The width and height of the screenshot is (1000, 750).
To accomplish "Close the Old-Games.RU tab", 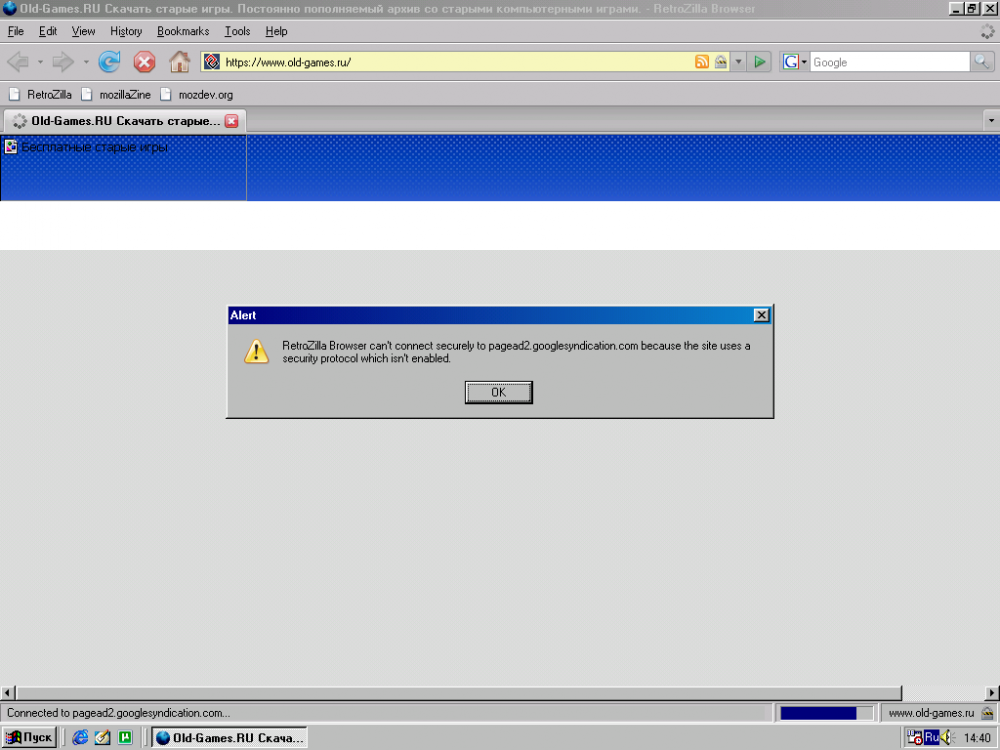I will (x=232, y=121).
